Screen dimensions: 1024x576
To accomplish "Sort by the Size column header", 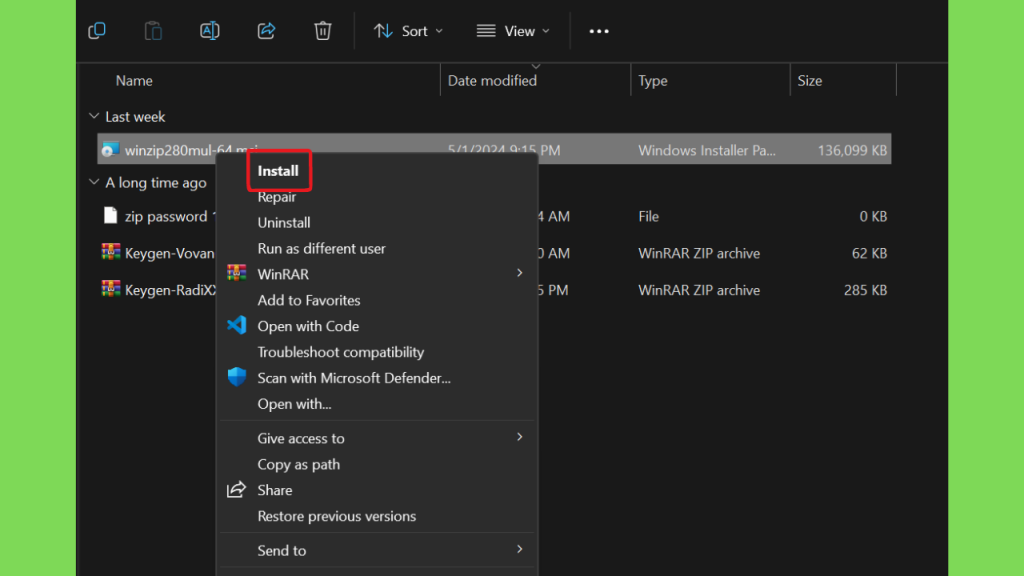I will click(810, 81).
